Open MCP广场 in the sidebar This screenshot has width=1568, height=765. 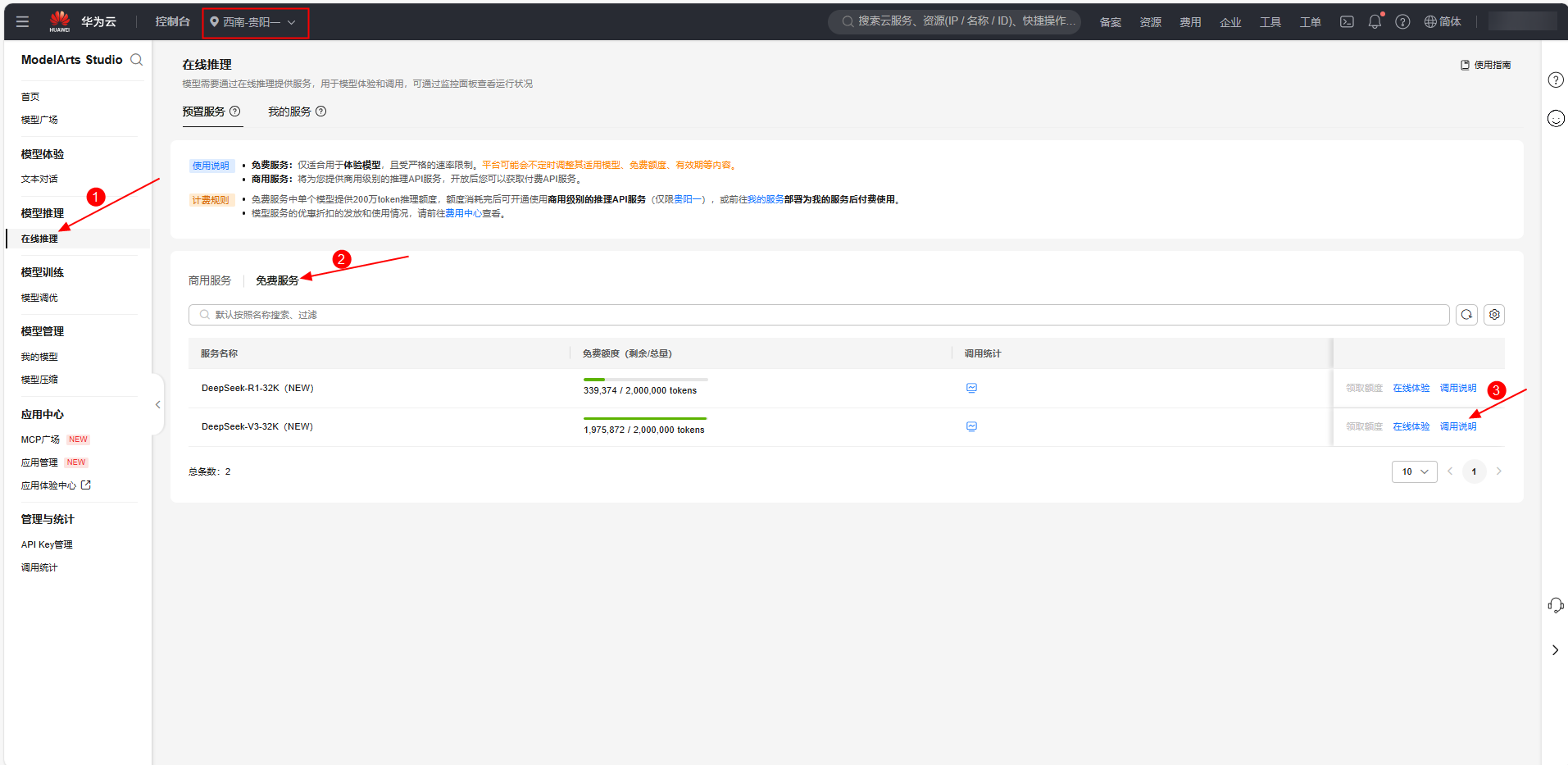tap(40, 439)
